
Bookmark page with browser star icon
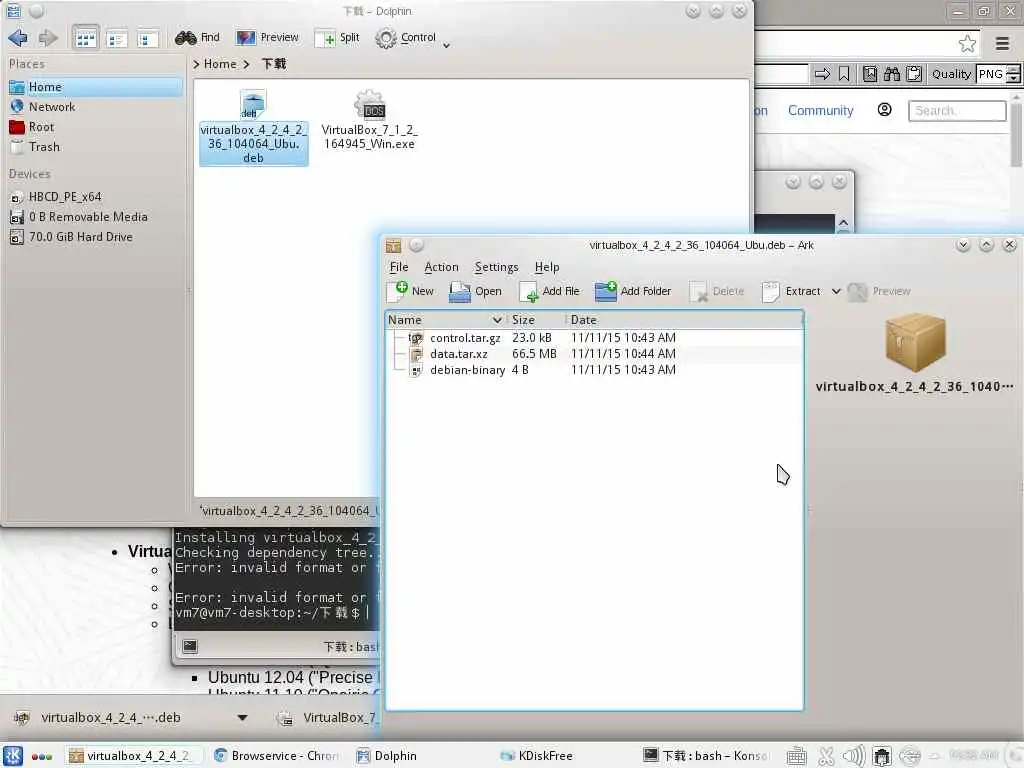pyautogui.click(x=967, y=44)
